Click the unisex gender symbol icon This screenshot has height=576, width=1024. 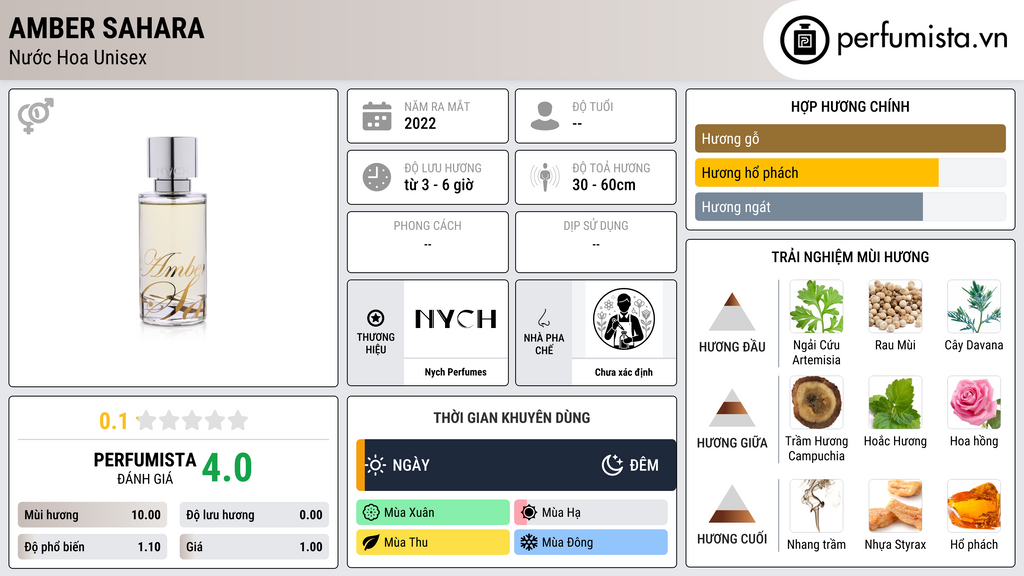[36, 116]
